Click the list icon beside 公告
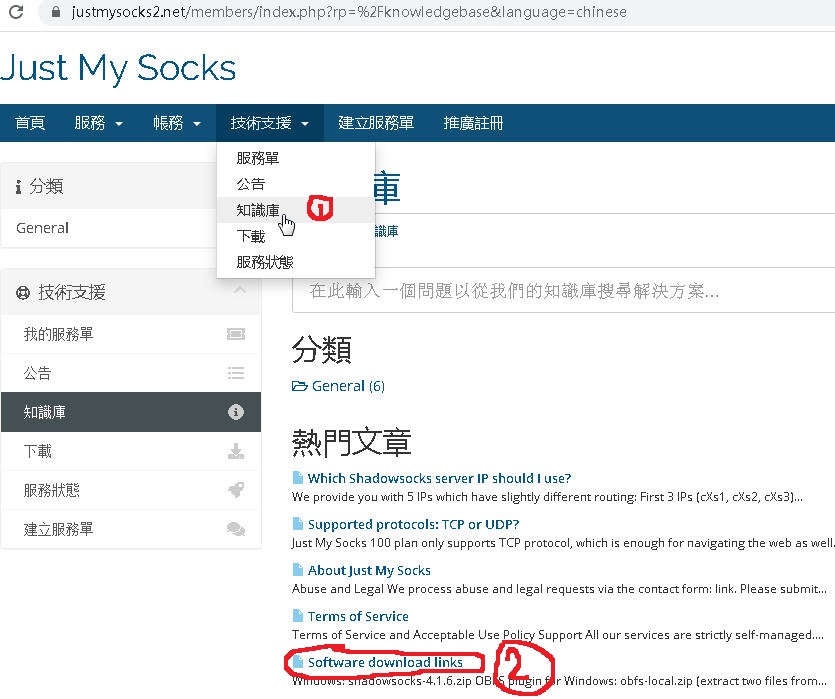 coord(236,373)
